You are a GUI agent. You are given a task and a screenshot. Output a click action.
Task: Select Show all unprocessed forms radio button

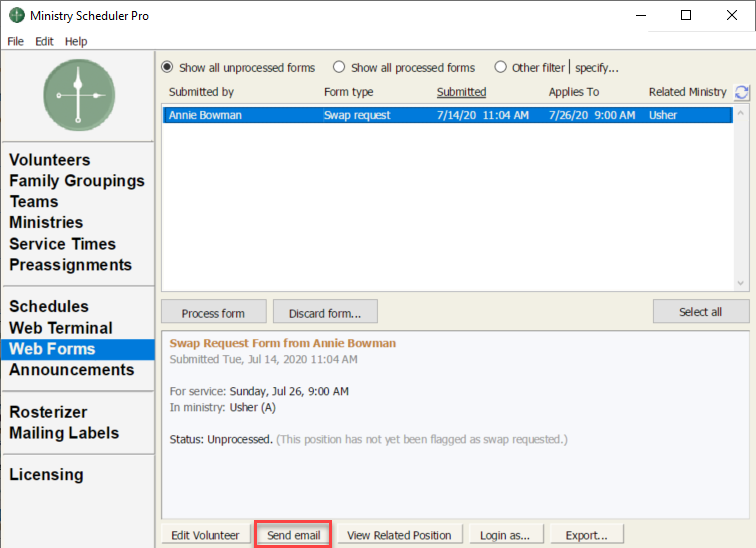coord(168,68)
